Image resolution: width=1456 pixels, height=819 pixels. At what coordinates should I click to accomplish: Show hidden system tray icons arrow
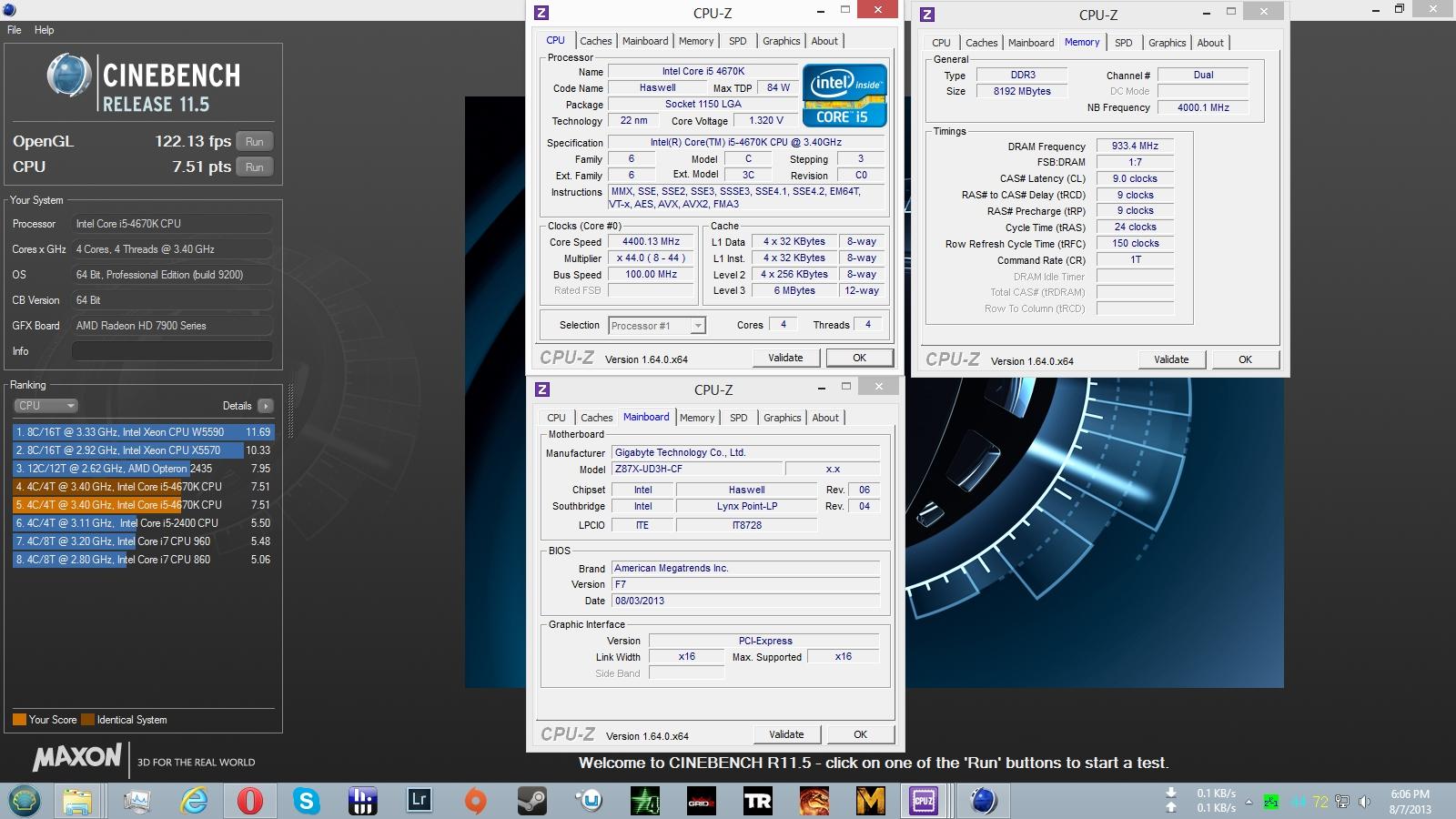pyautogui.click(x=1249, y=802)
